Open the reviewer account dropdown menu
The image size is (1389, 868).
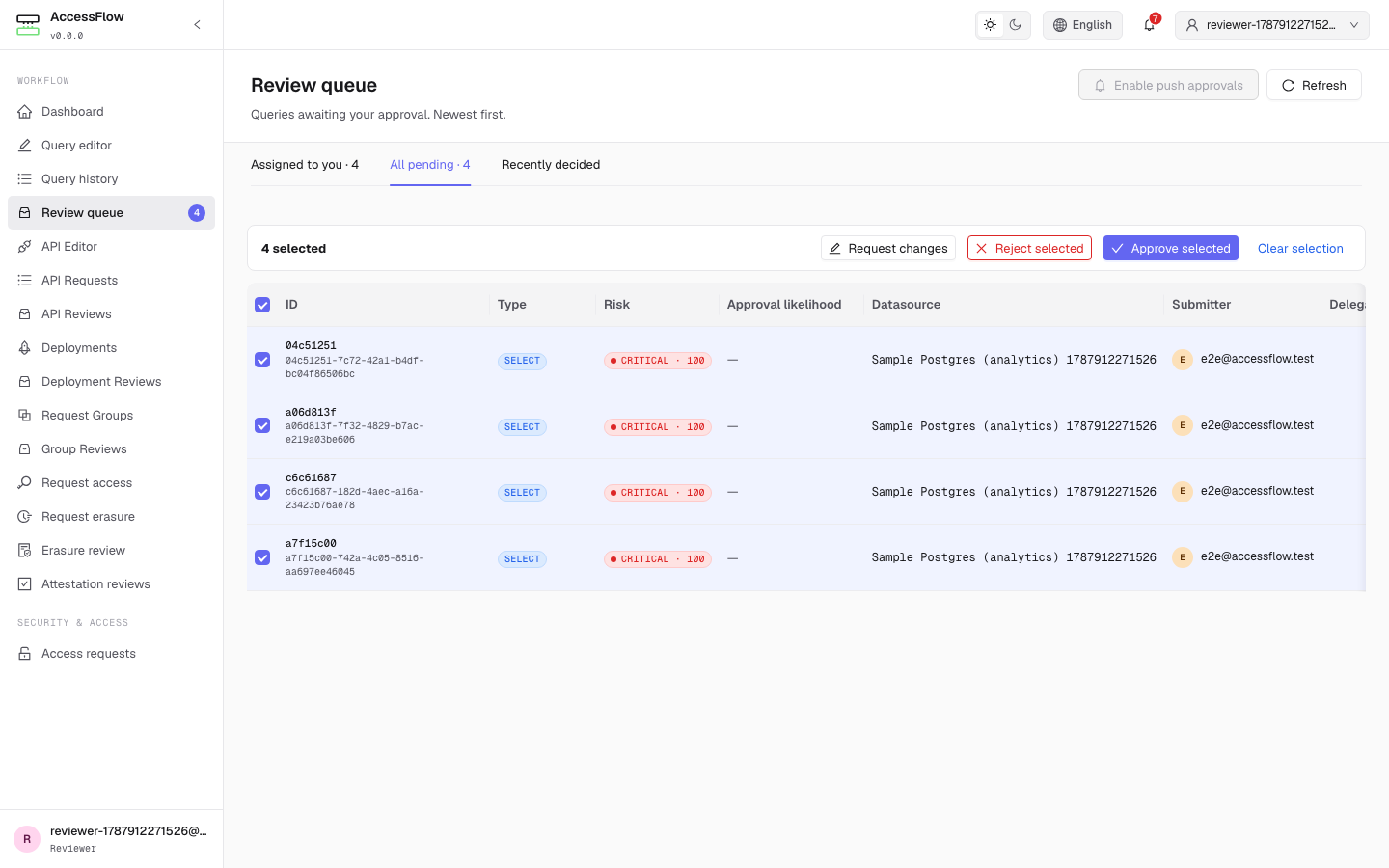1272,25
